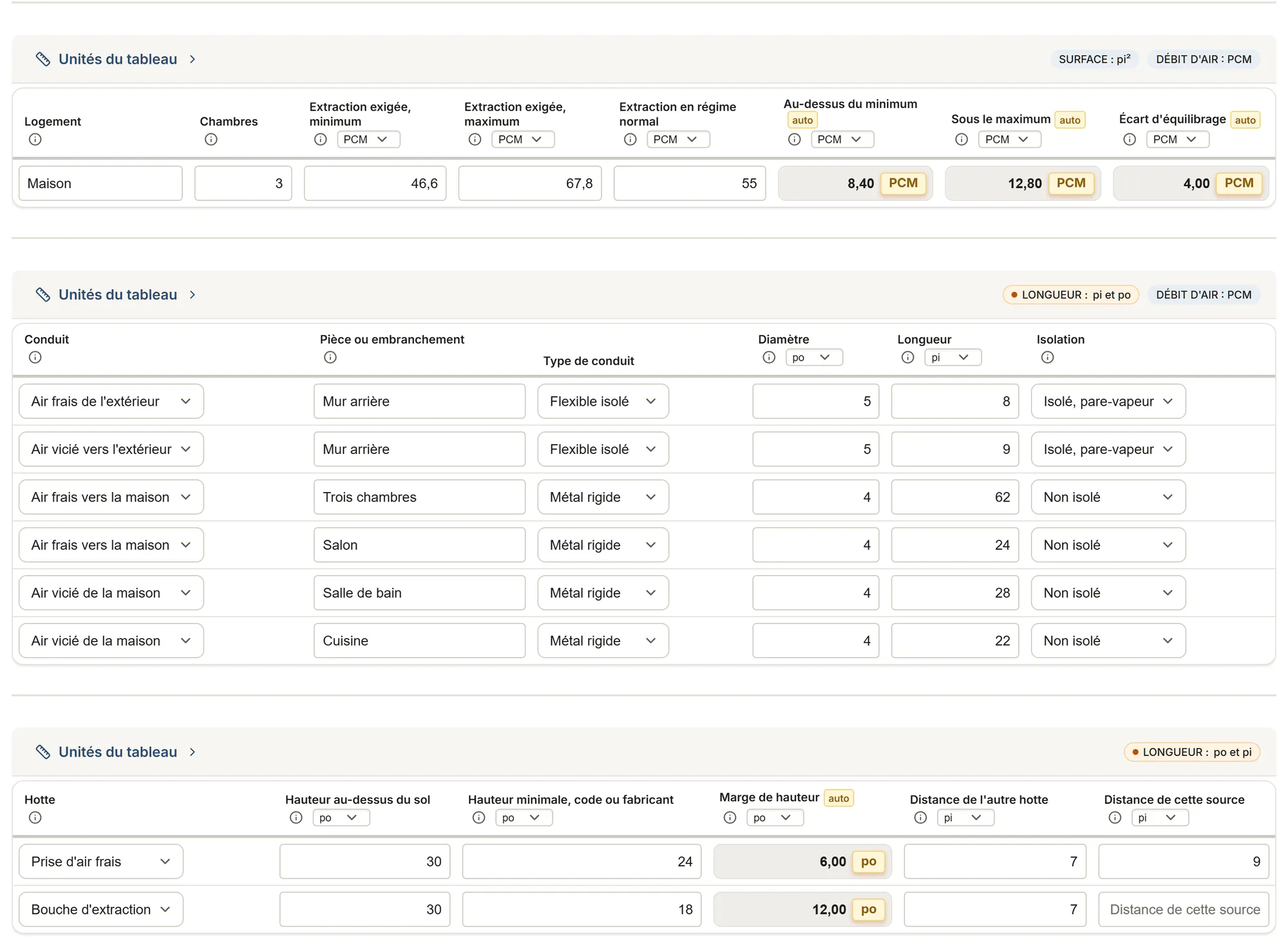1288x946 pixels.
Task: Click the info icon under Conduit
Action: coord(35,357)
